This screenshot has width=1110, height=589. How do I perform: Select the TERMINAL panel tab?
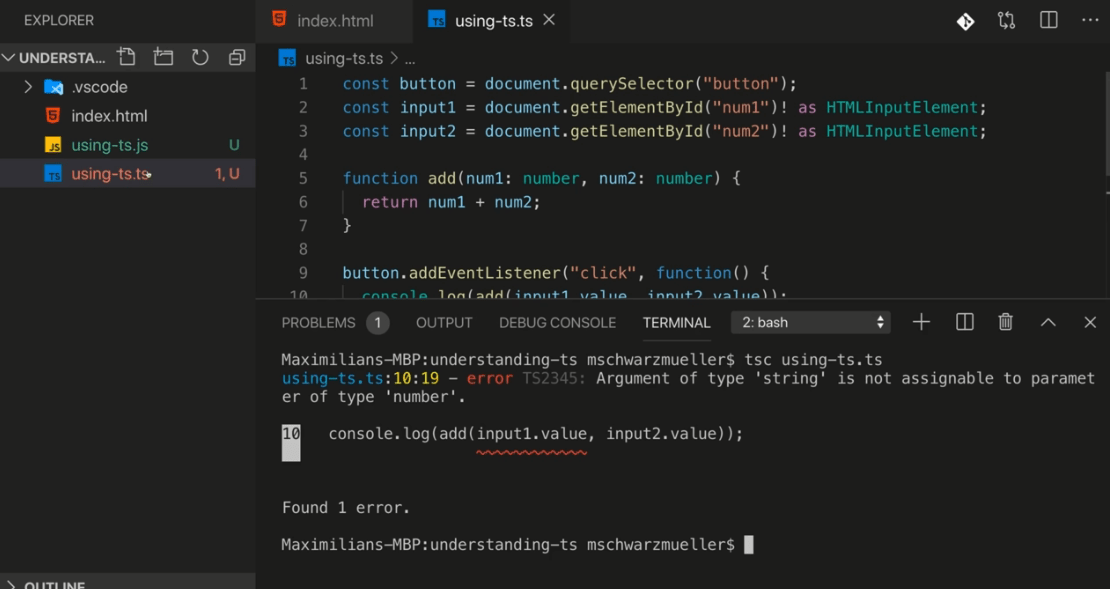coord(676,323)
